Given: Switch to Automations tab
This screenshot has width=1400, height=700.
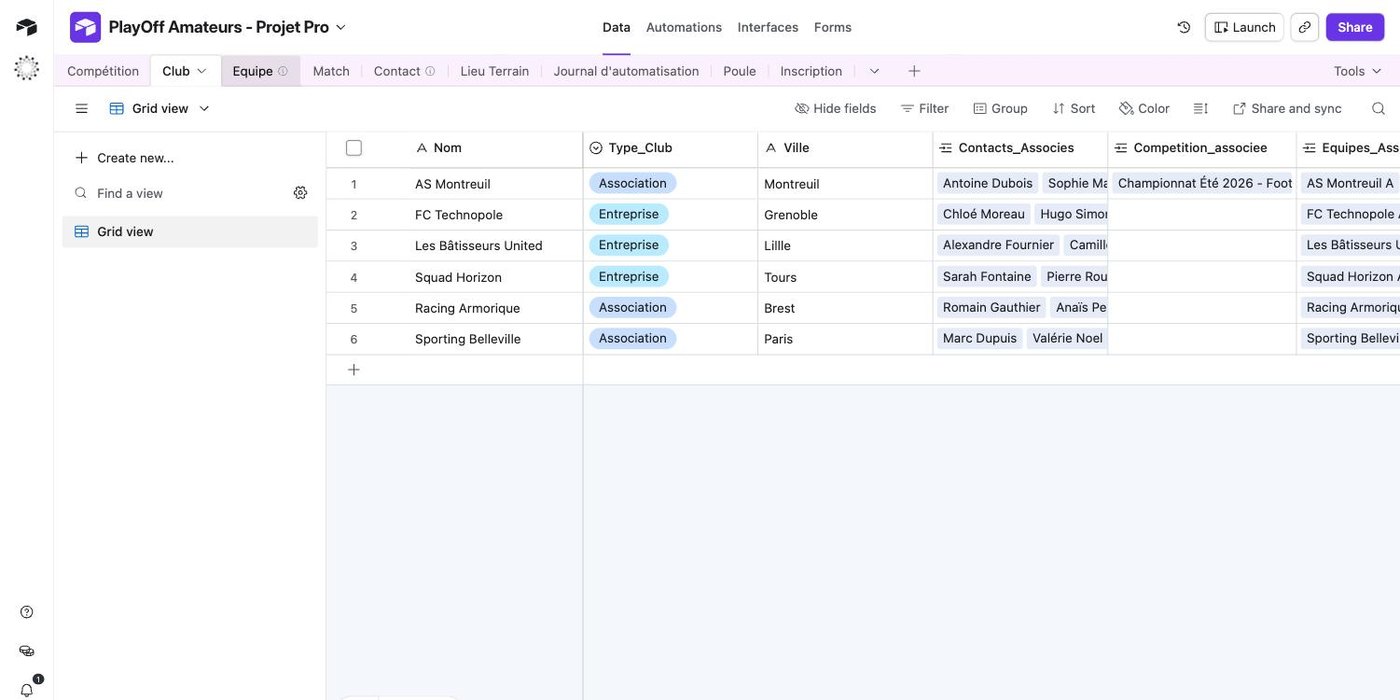Looking at the screenshot, I should coord(684,27).
